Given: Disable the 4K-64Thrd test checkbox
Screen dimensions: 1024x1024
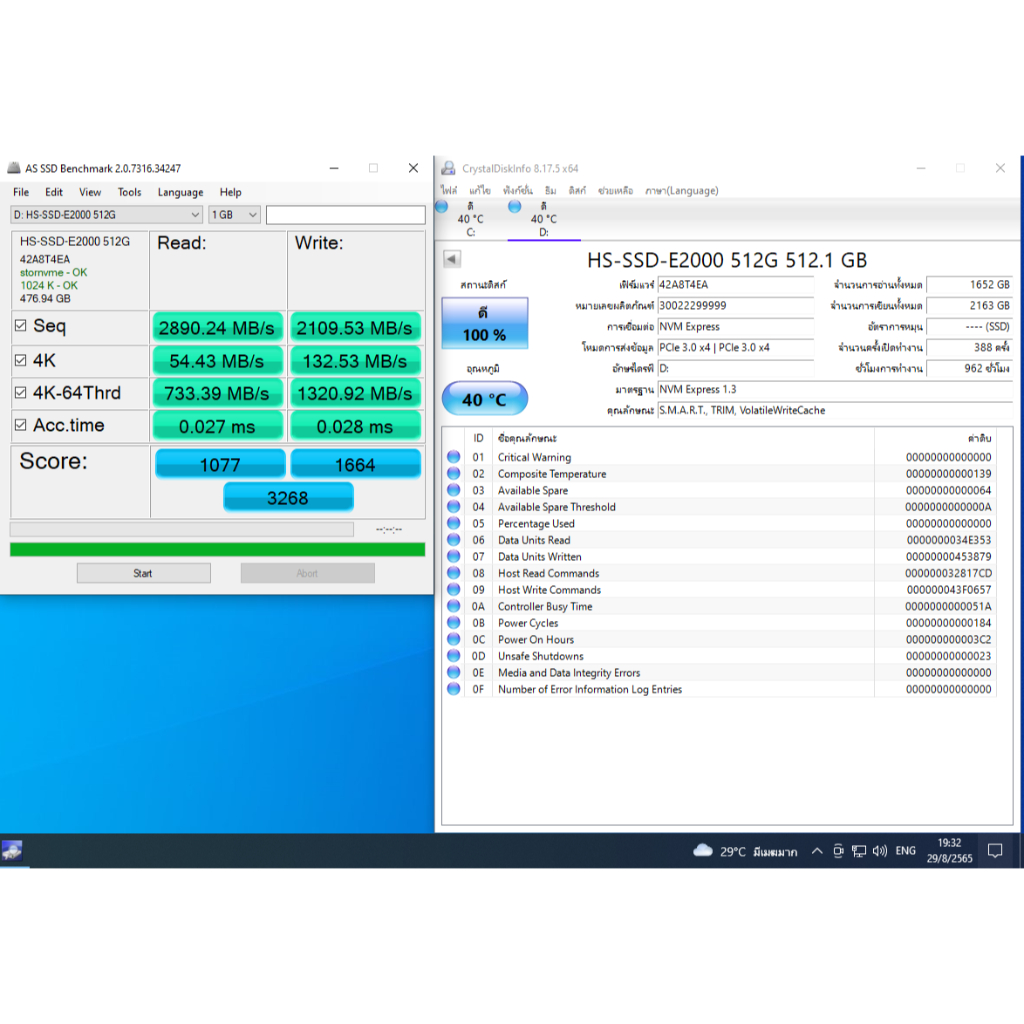Looking at the screenshot, I should click(21, 393).
